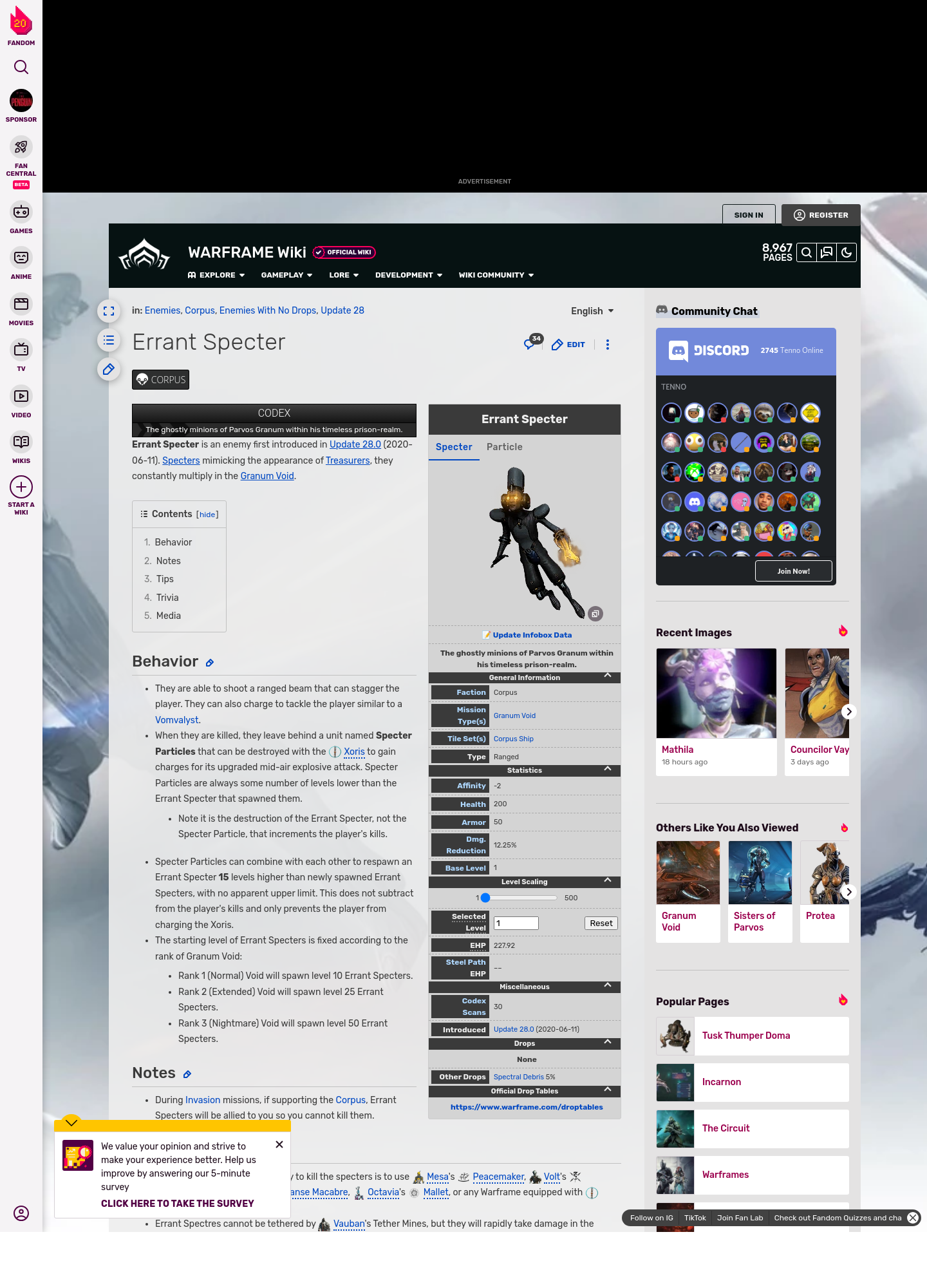Click the Selected Level input field
The image size is (927, 1288).
(x=516, y=923)
